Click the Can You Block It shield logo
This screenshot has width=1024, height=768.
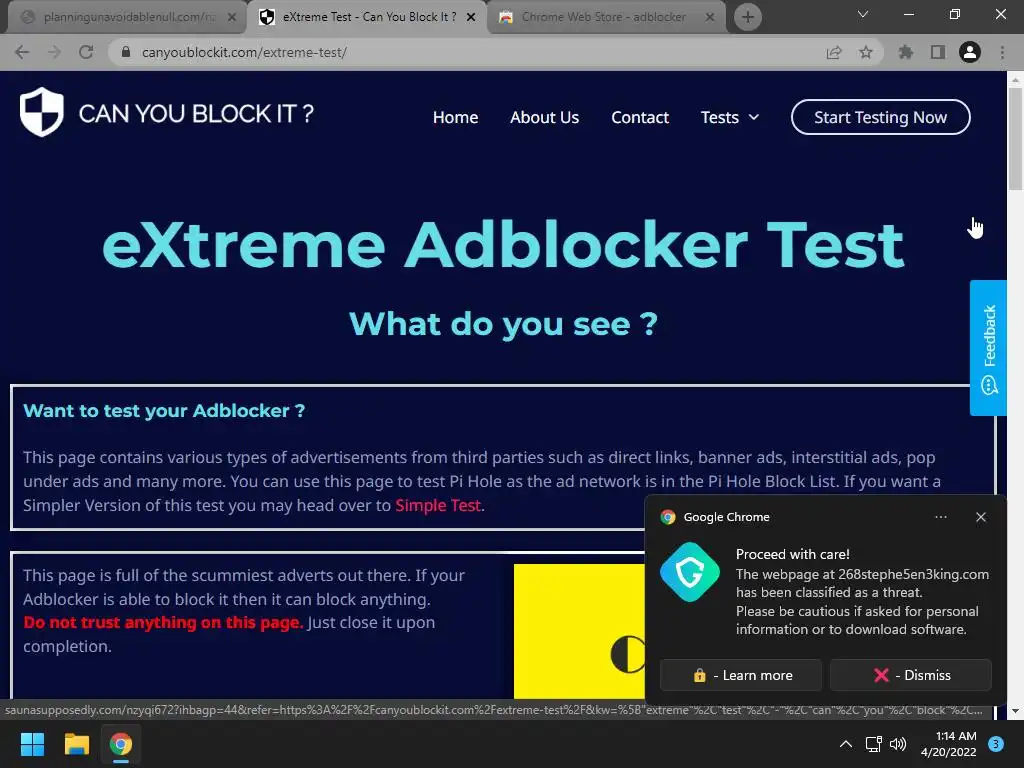point(42,112)
